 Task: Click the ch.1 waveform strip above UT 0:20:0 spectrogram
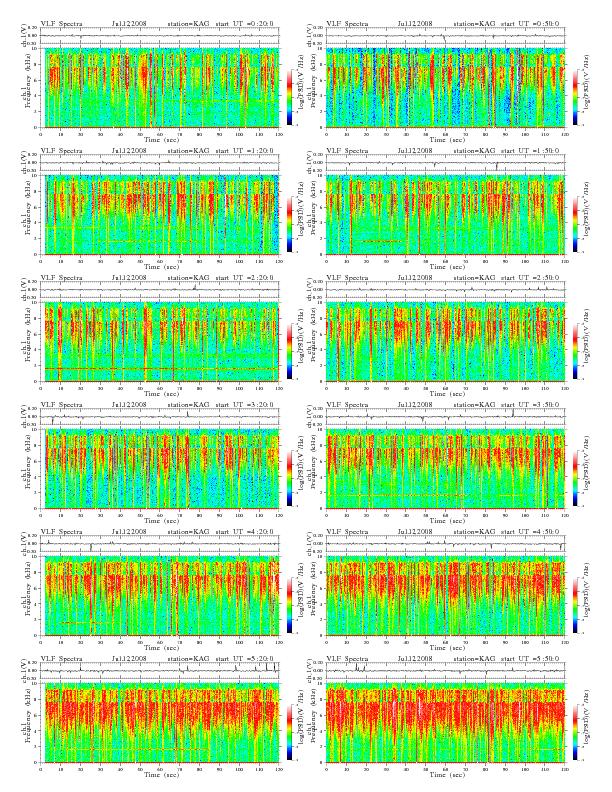pyautogui.click(x=160, y=36)
